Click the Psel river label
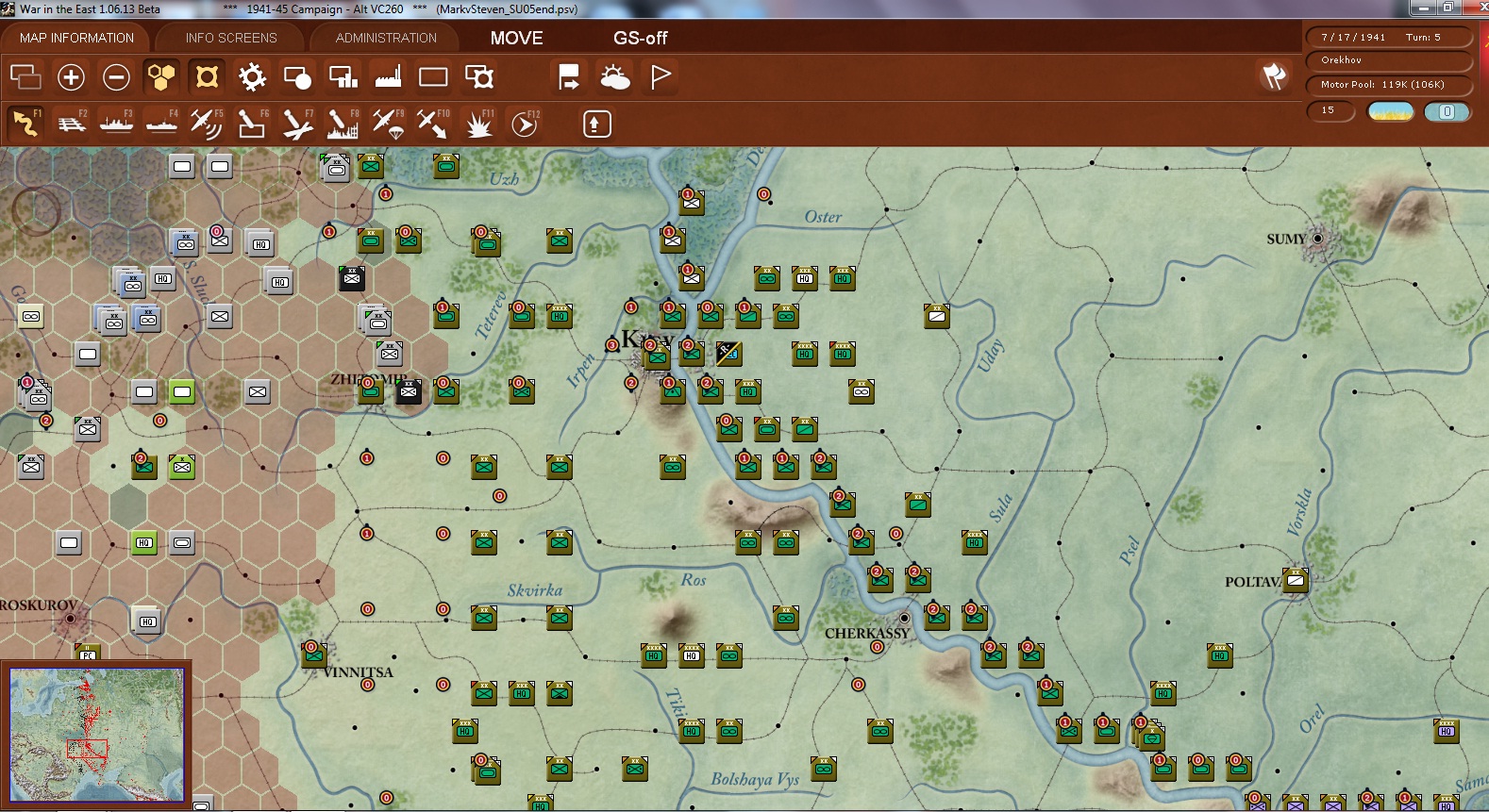Image resolution: width=1489 pixels, height=812 pixels. point(1129,550)
